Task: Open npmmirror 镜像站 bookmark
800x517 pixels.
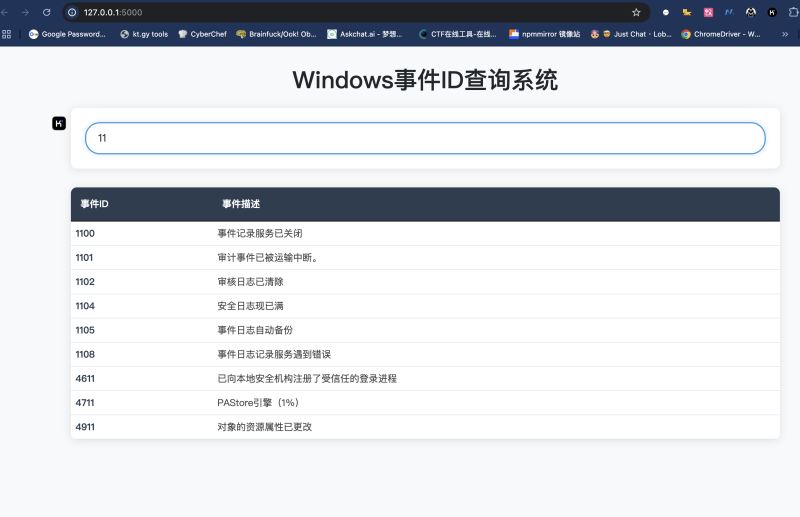Action: tap(544, 34)
